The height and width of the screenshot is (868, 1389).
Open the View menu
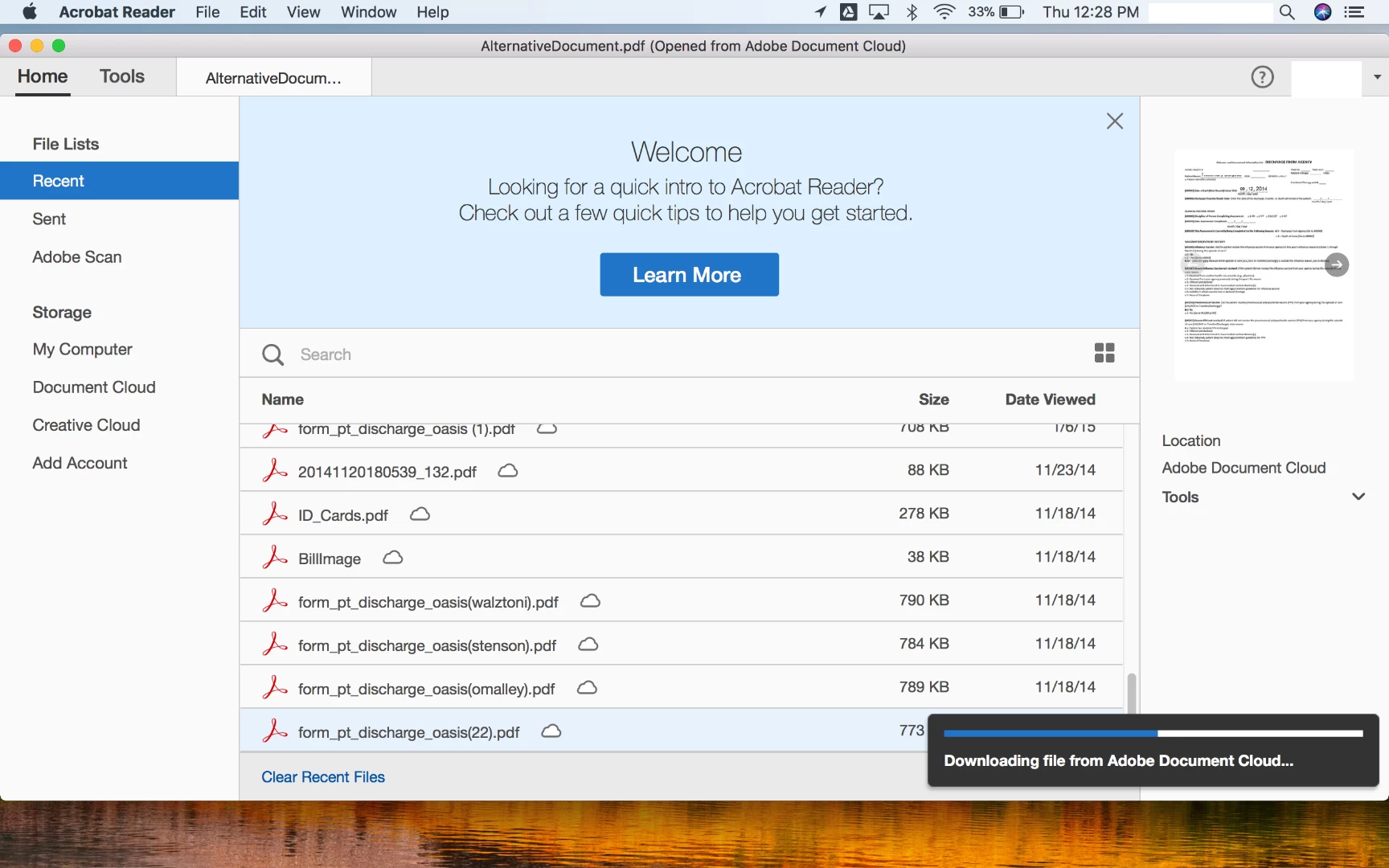tap(304, 12)
